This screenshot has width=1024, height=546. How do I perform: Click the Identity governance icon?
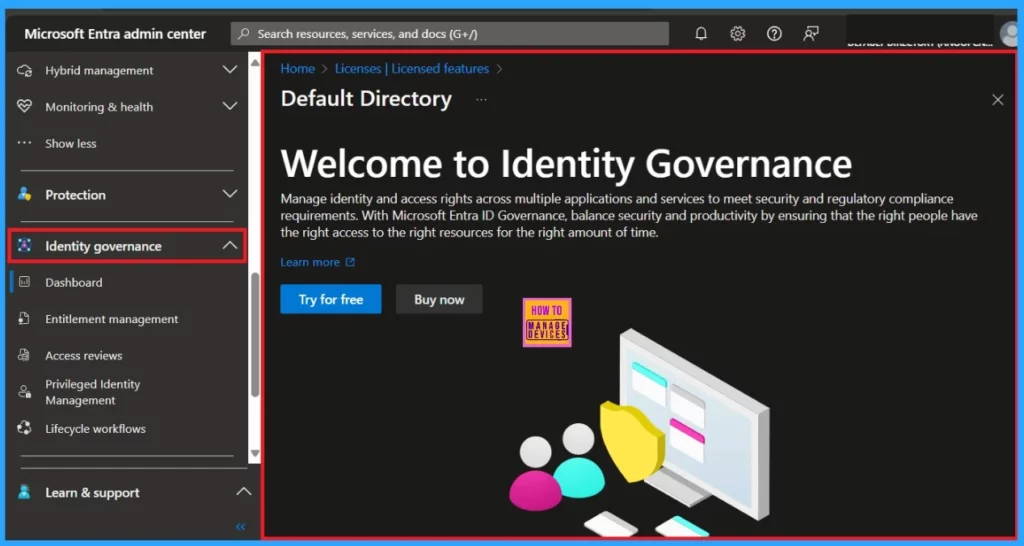24,246
